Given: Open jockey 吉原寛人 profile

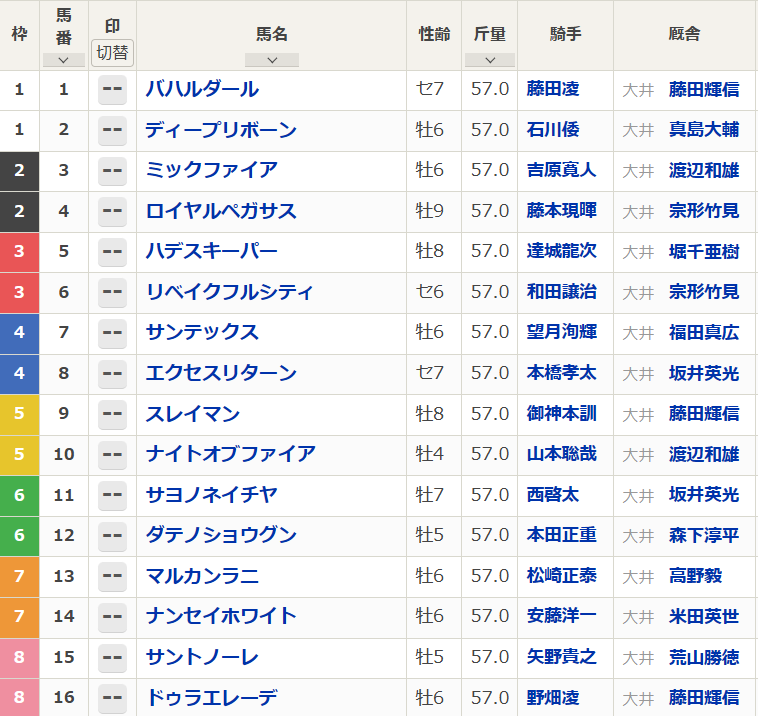Looking at the screenshot, I should point(562,170).
